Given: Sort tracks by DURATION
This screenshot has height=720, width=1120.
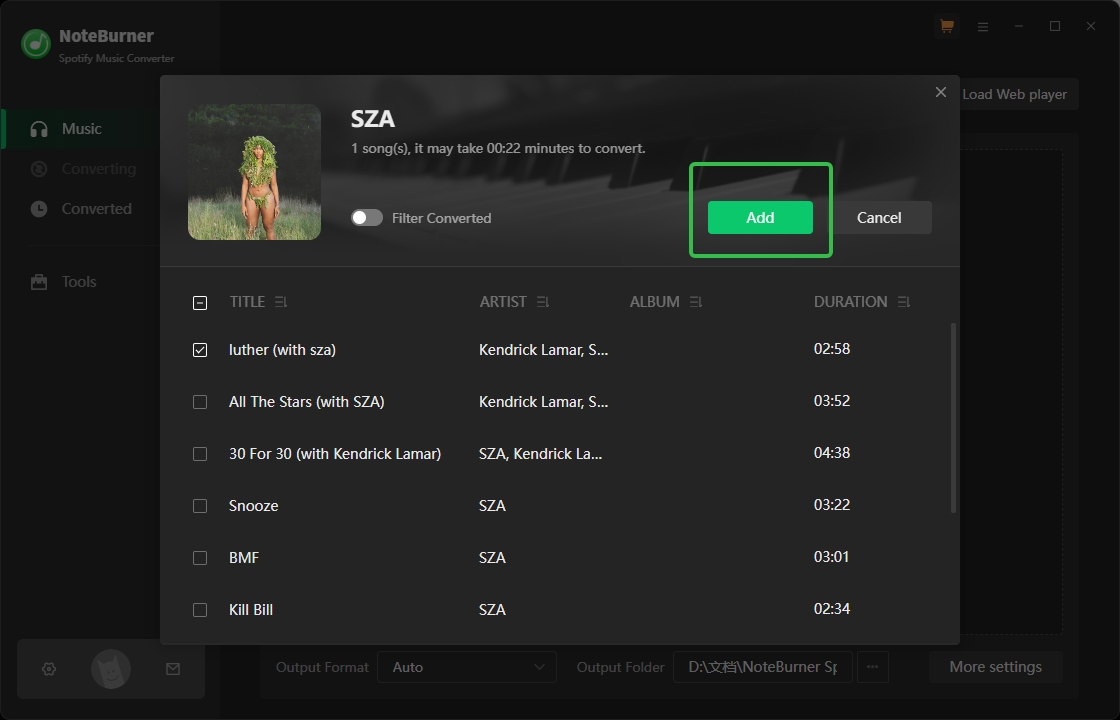Looking at the screenshot, I should point(903,301).
